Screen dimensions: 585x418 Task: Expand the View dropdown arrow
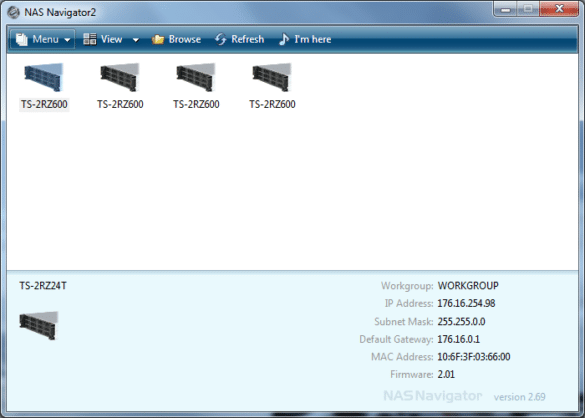pos(136,40)
